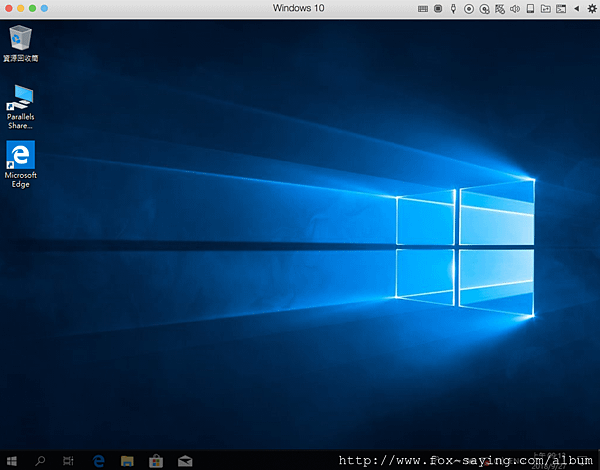Open the Parallels shared folders icon
Screen dimensions: 600x470
[x=546, y=8]
